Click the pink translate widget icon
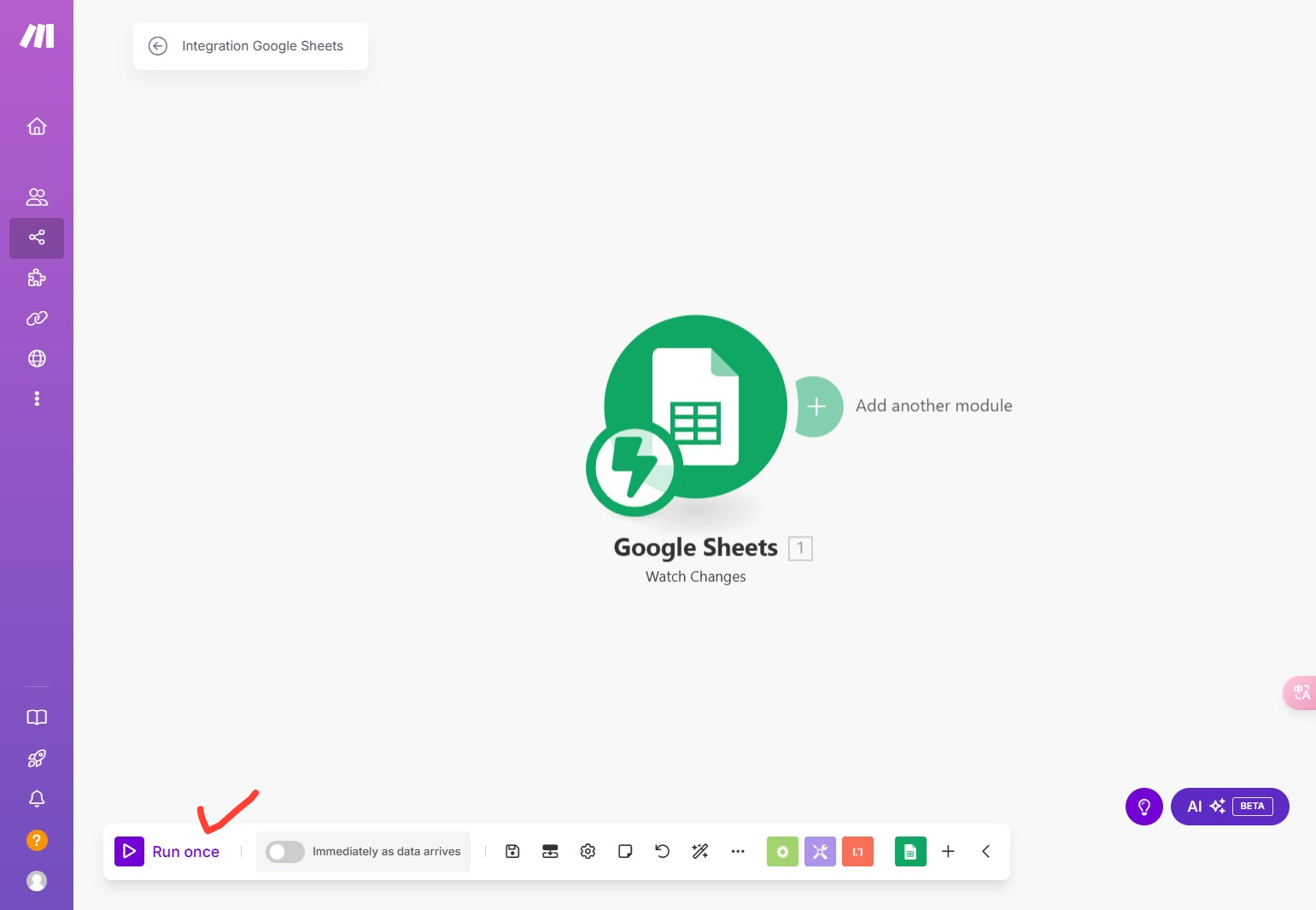Image resolution: width=1316 pixels, height=910 pixels. click(x=1301, y=692)
